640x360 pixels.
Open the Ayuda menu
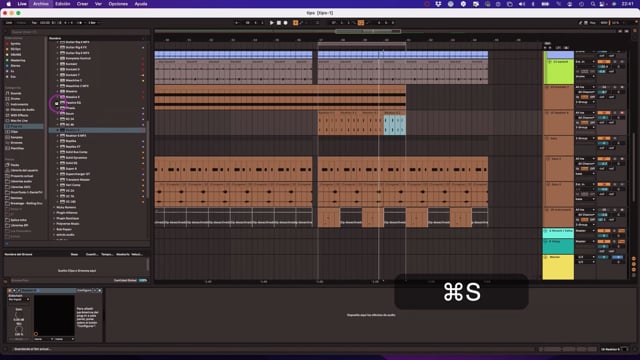click(141, 4)
